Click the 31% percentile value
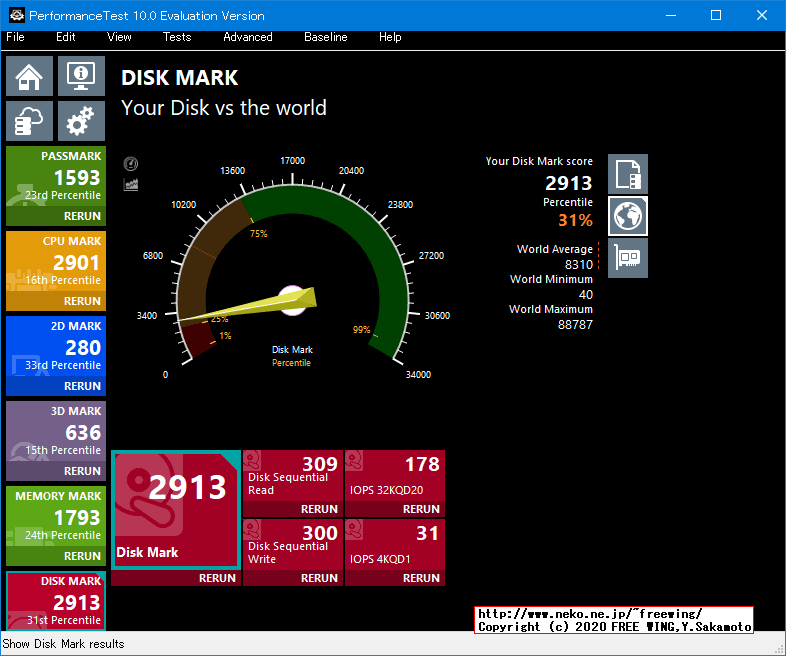The image size is (786, 656). [575, 220]
